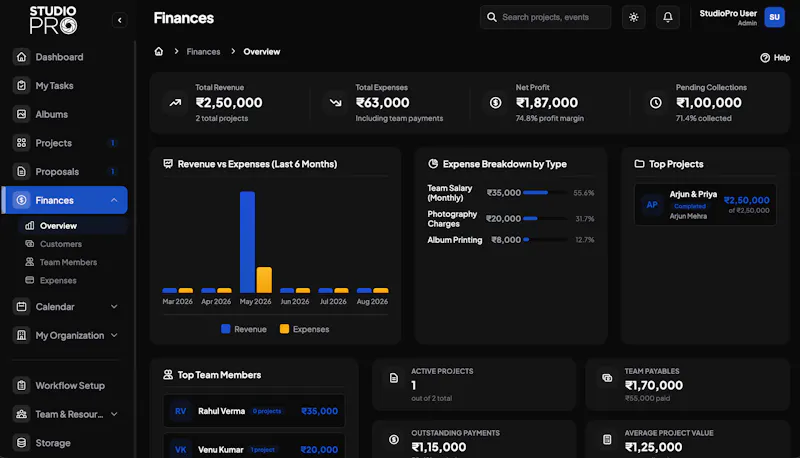Click the Top Team Members people icon
The image size is (800, 458).
click(x=168, y=374)
